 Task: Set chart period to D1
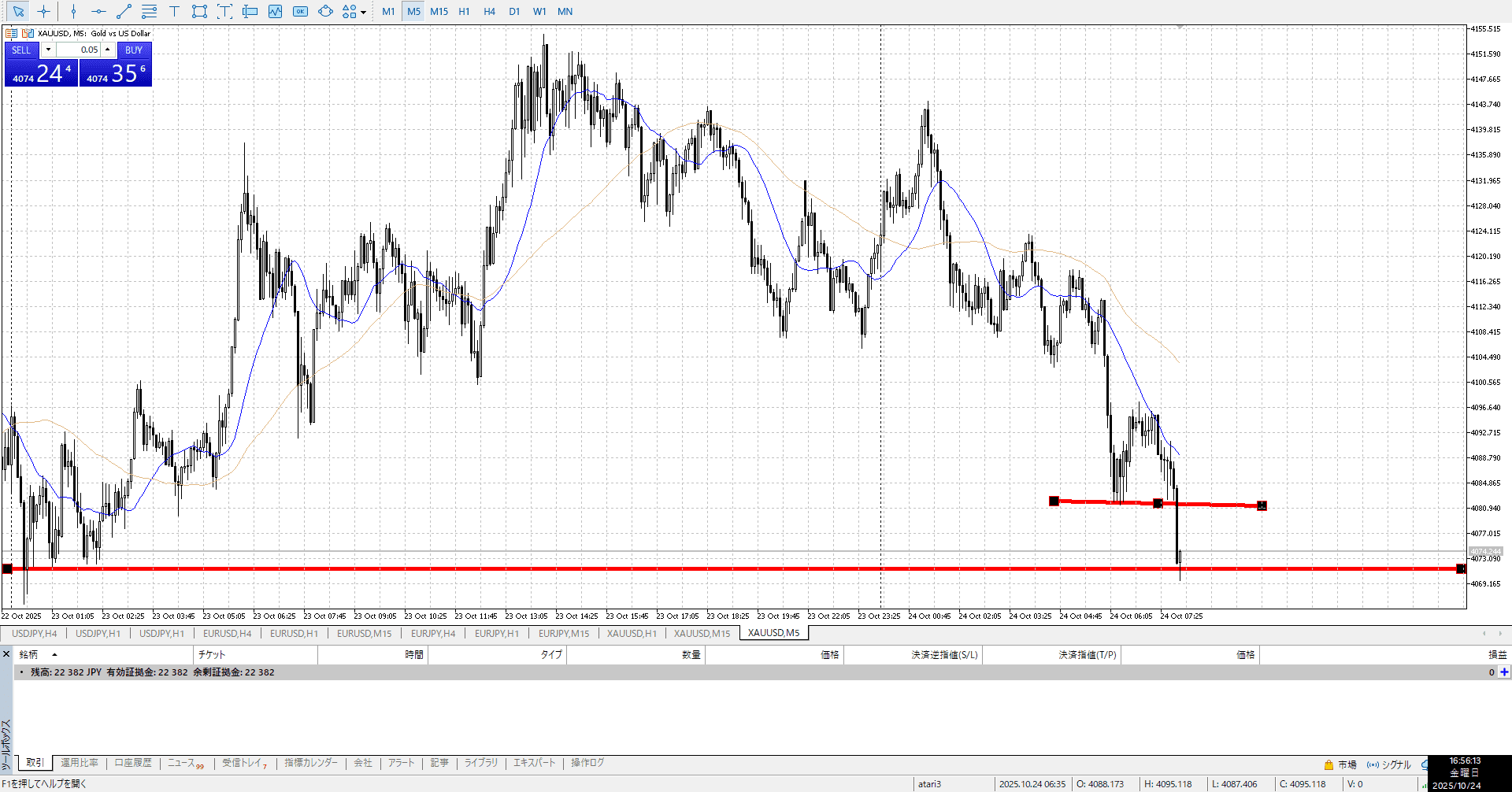514,11
